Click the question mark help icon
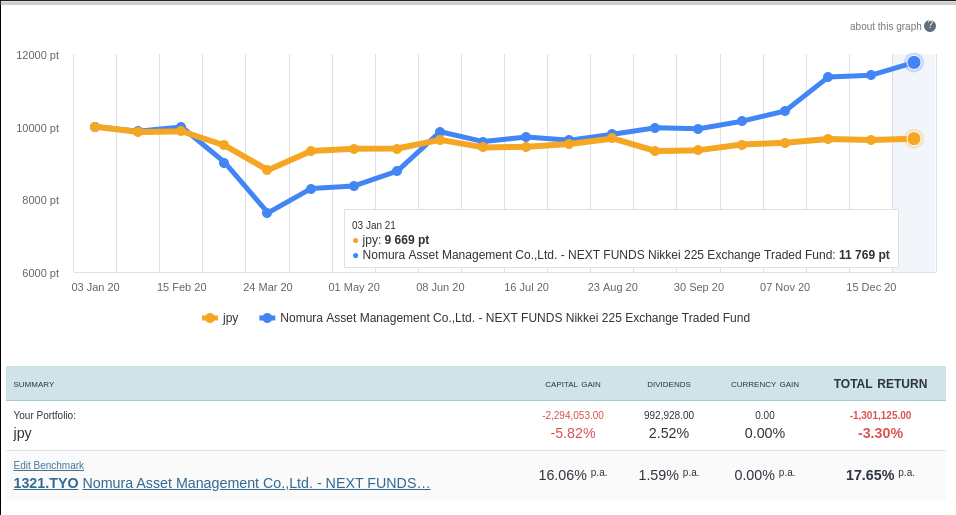The image size is (956, 515). [930, 26]
